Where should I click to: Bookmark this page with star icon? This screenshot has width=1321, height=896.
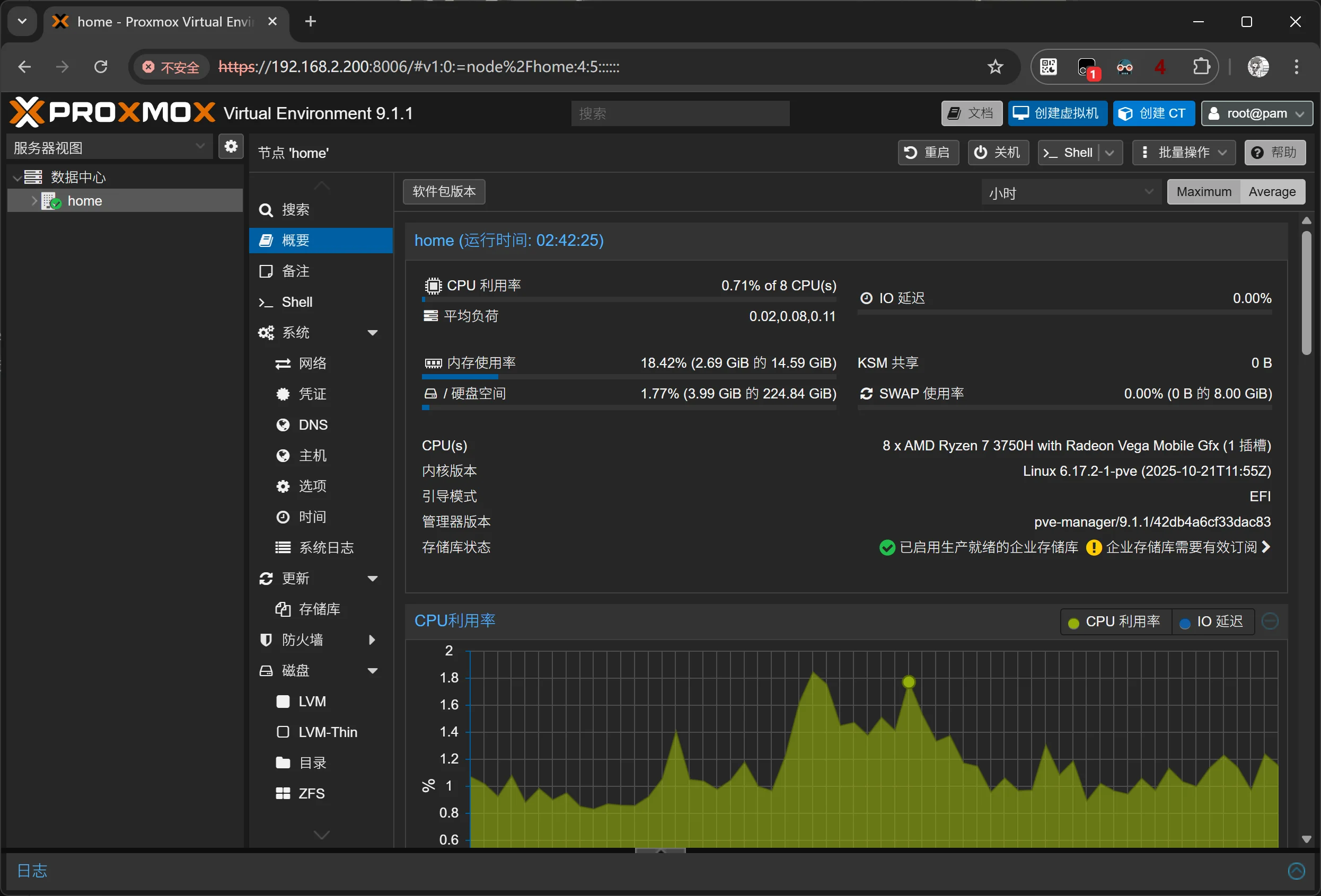[995, 67]
